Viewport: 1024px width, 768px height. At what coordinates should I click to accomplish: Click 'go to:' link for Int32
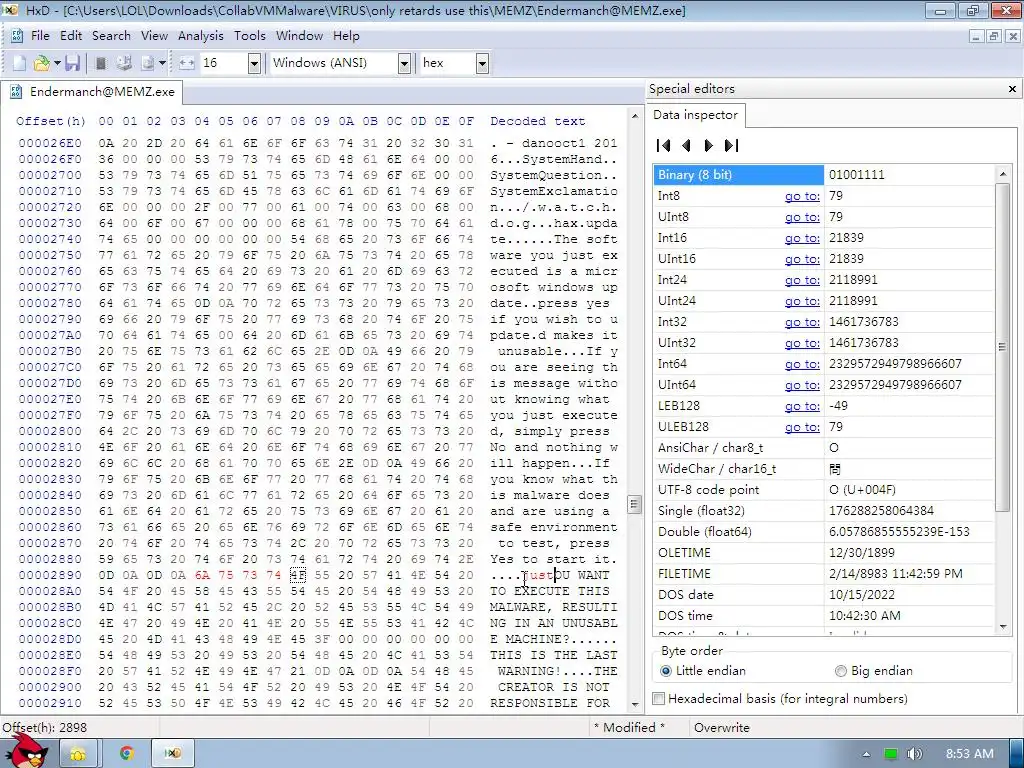click(x=802, y=322)
